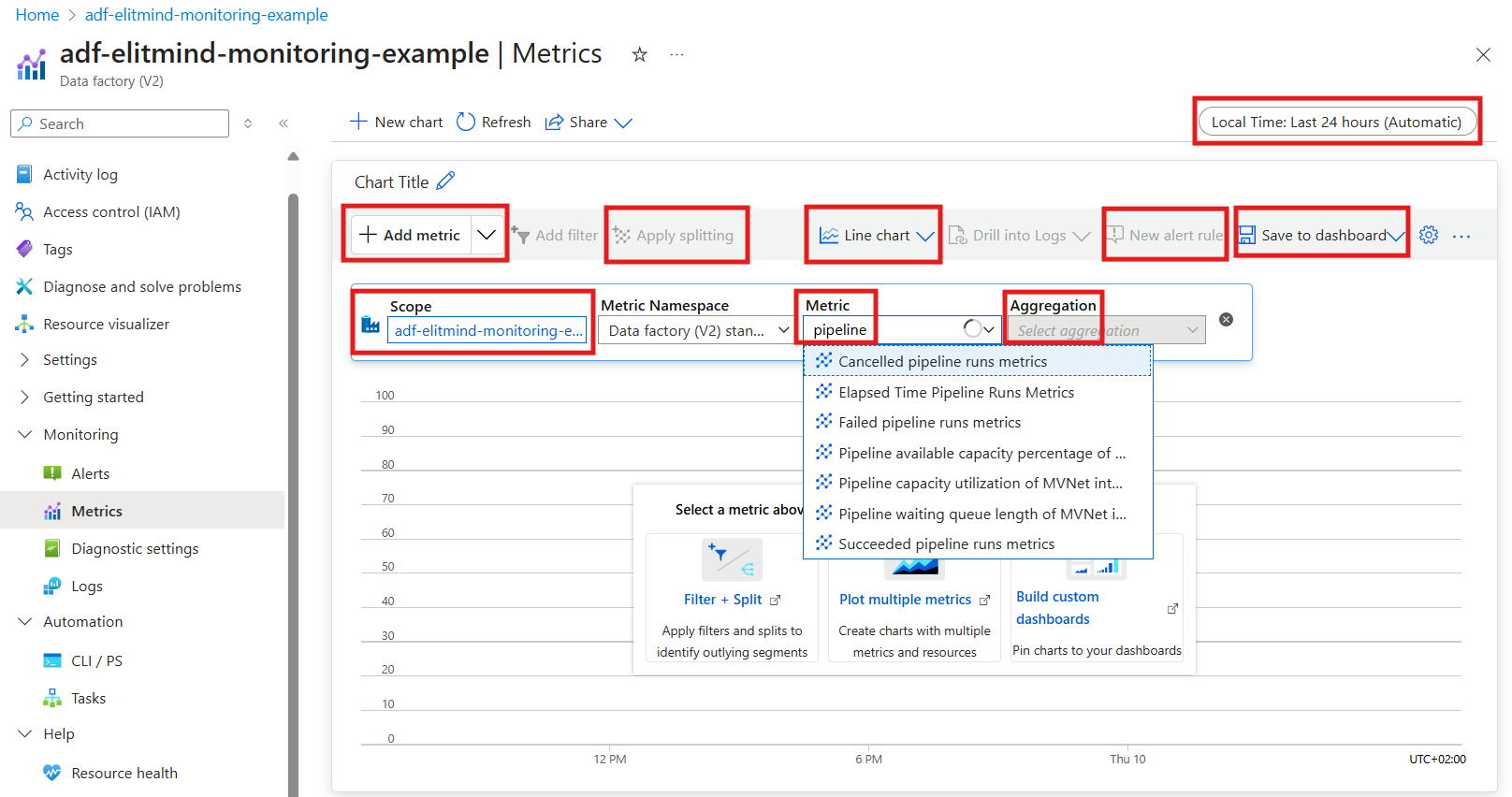Select Elapsed Time Pipeline Runs Metrics
The image size is (1512, 797).
pyautogui.click(x=978, y=392)
